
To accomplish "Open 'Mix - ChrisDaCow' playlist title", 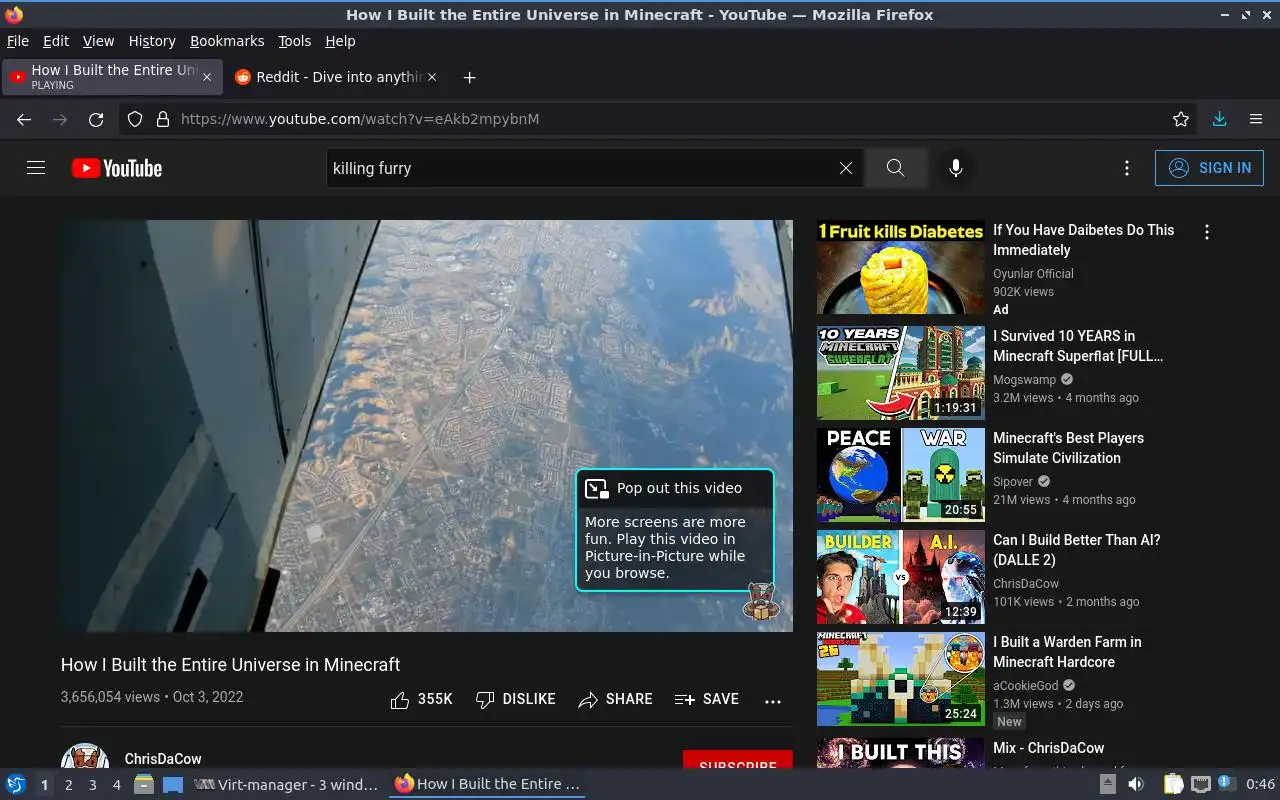I will point(1048,748).
